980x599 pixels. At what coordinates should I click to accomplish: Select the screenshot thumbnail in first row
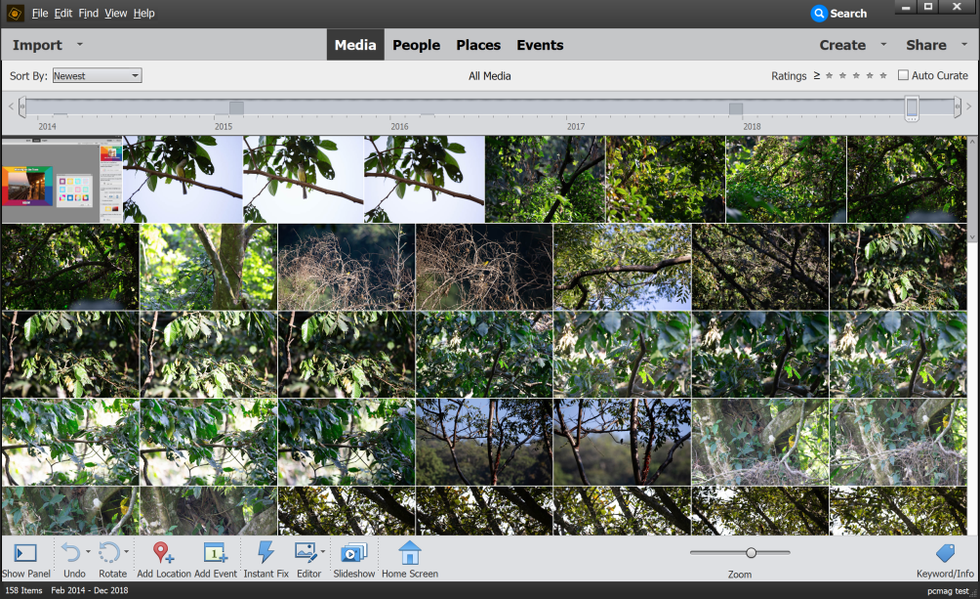point(62,180)
